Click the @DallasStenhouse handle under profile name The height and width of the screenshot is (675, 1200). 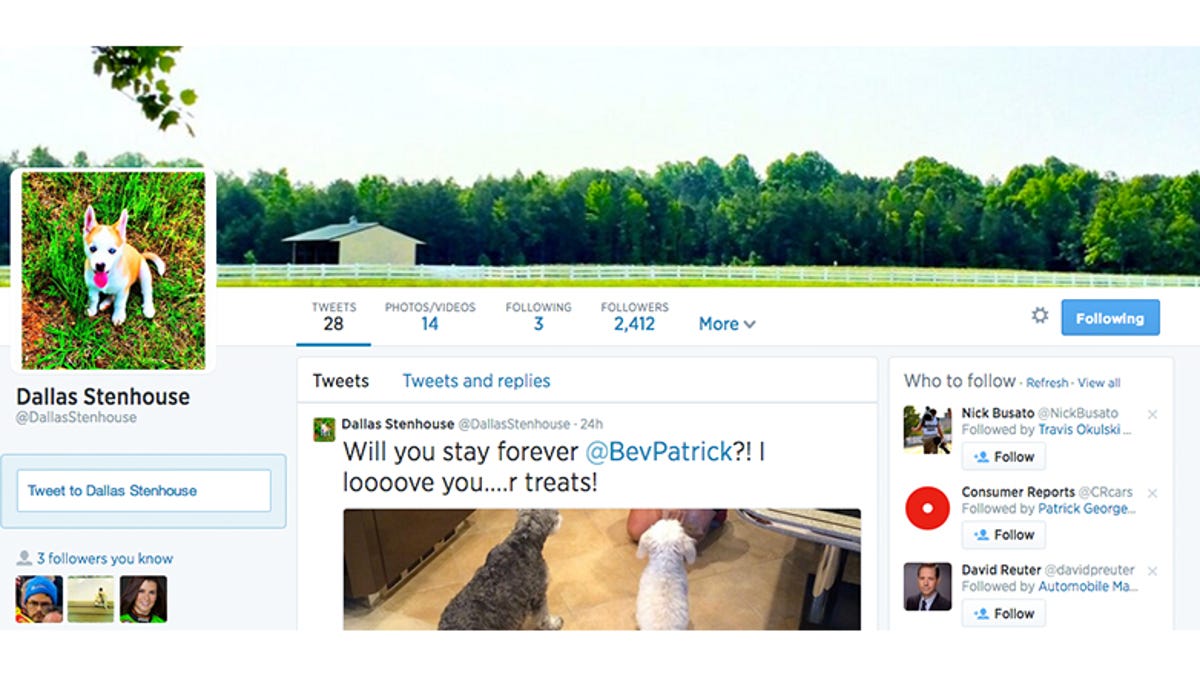(x=76, y=418)
